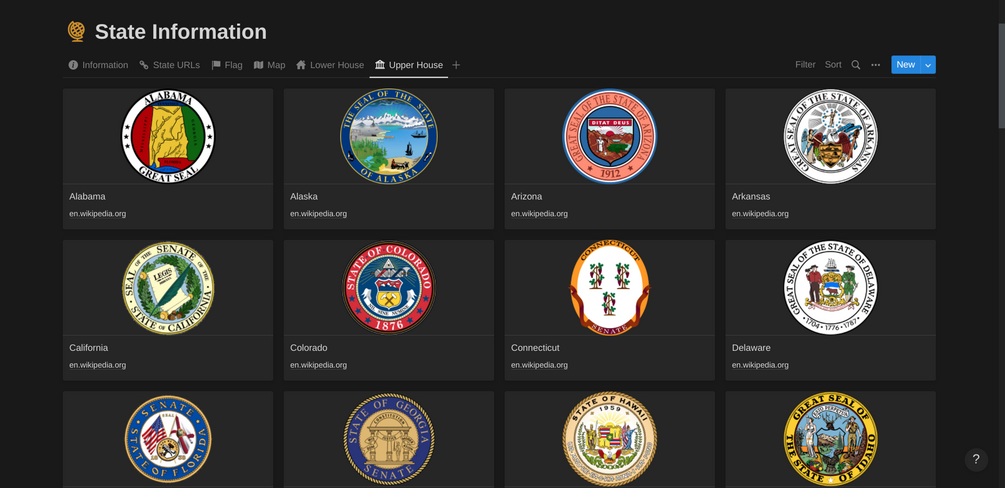Open the Sort options
The height and width of the screenshot is (488, 1005).
pos(833,65)
